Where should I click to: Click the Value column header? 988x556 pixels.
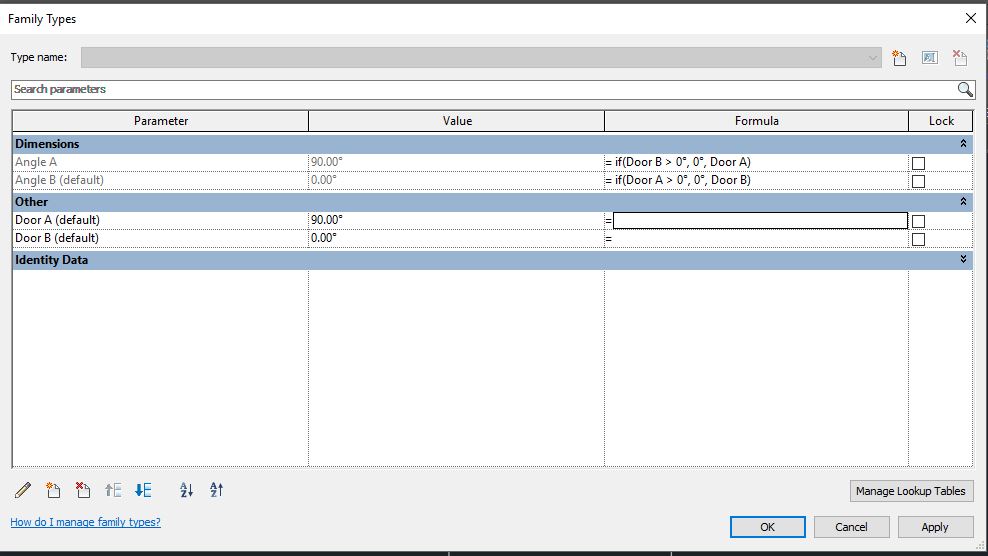[457, 121]
